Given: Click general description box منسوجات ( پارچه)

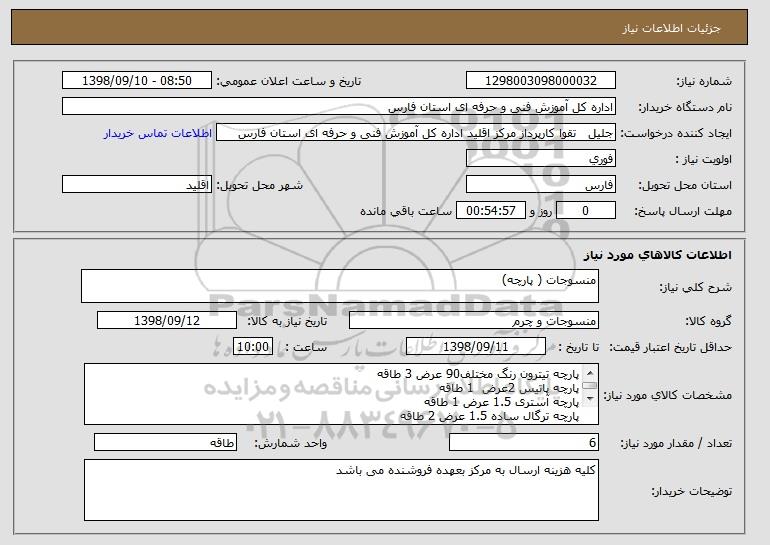Looking at the screenshot, I should [x=340, y=286].
